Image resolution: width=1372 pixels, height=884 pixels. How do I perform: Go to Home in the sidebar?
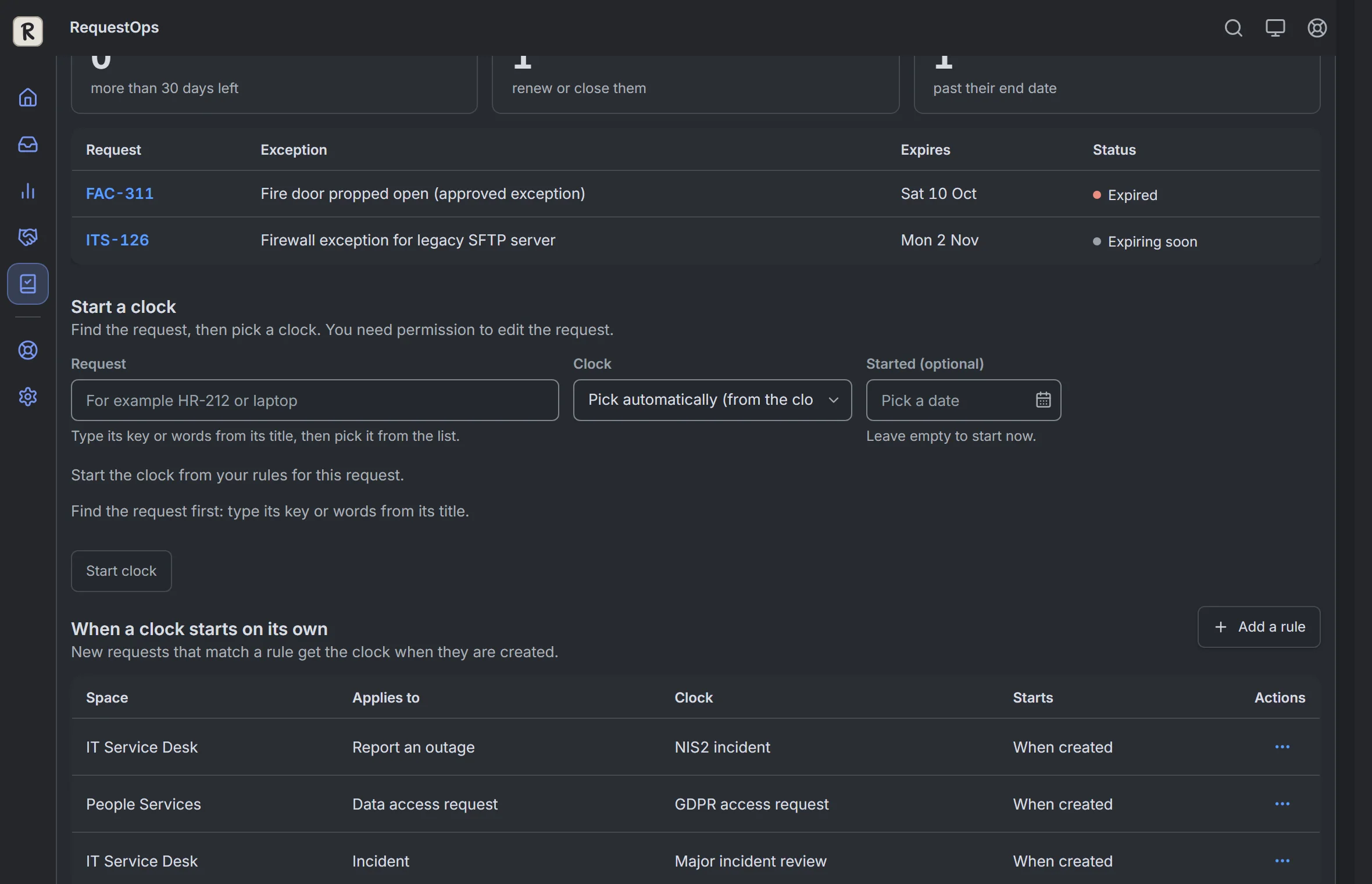click(28, 97)
